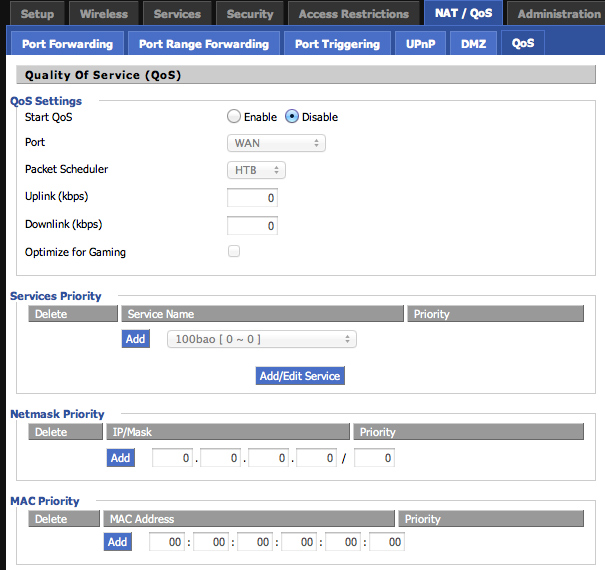Screen dimensions: 605x570
Task: Open the Port WAN dropdown
Action: pyautogui.click(x=276, y=143)
